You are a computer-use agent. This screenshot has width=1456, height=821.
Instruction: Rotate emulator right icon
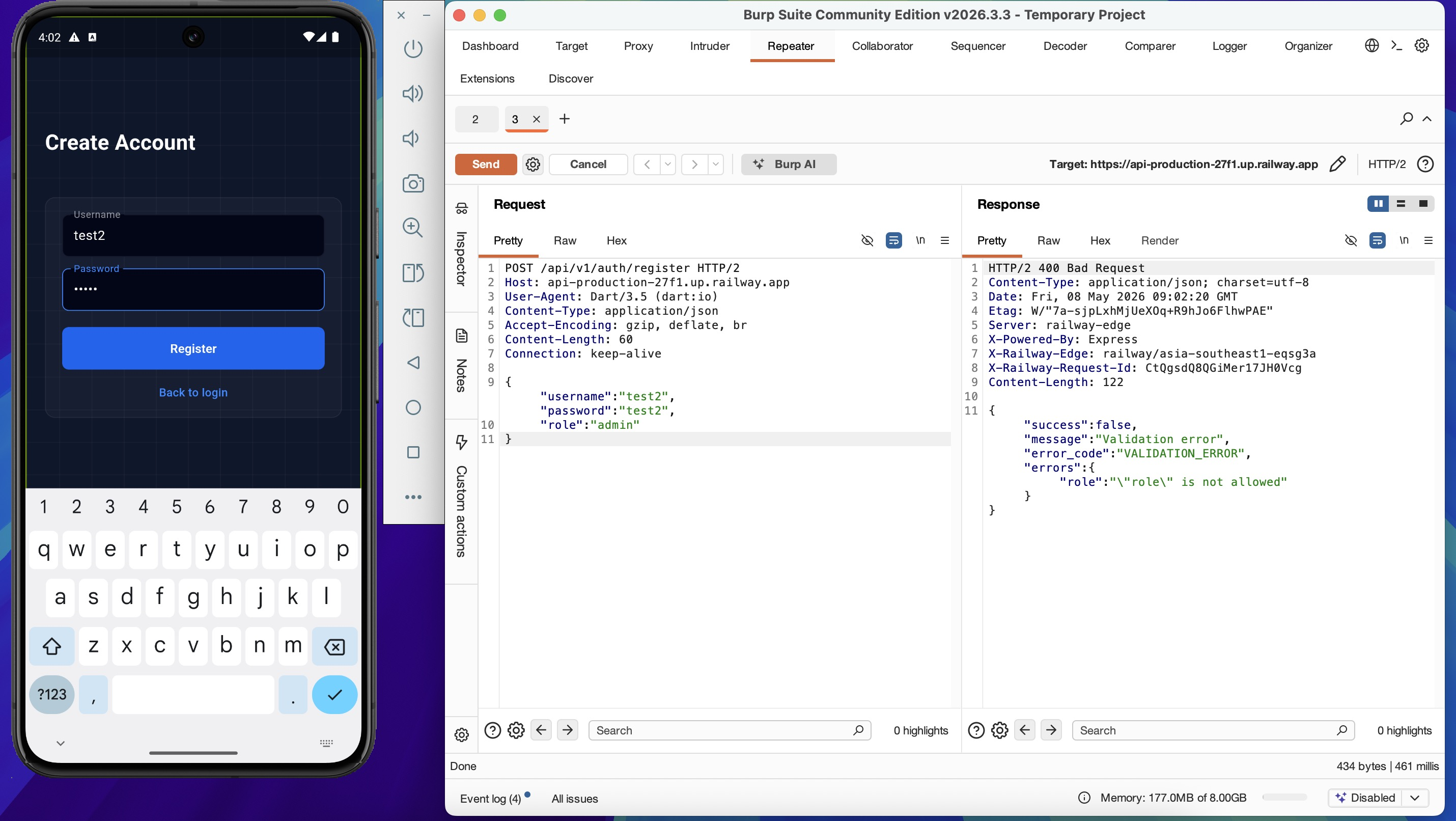413,317
